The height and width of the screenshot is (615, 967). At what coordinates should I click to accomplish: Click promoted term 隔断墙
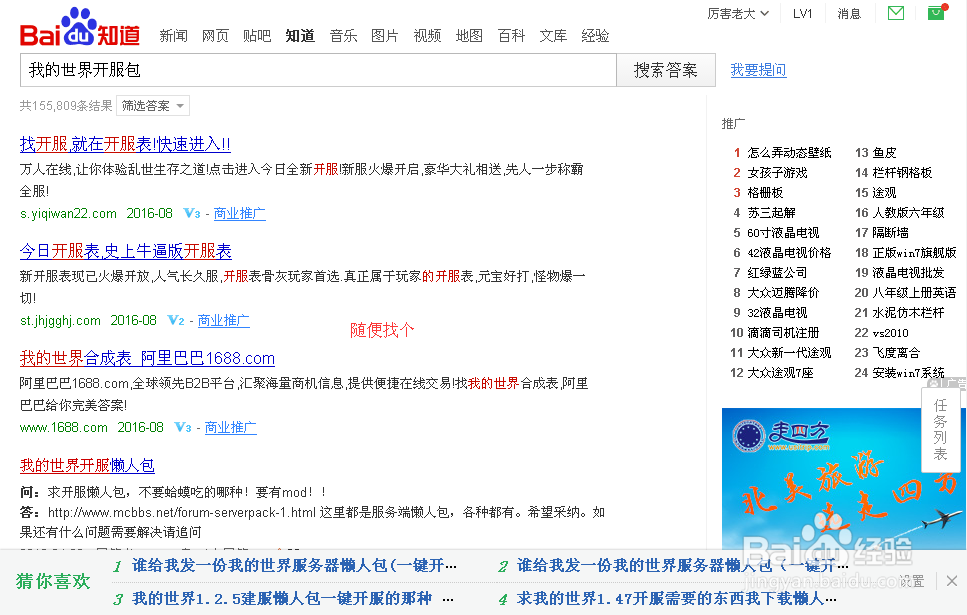pos(890,233)
